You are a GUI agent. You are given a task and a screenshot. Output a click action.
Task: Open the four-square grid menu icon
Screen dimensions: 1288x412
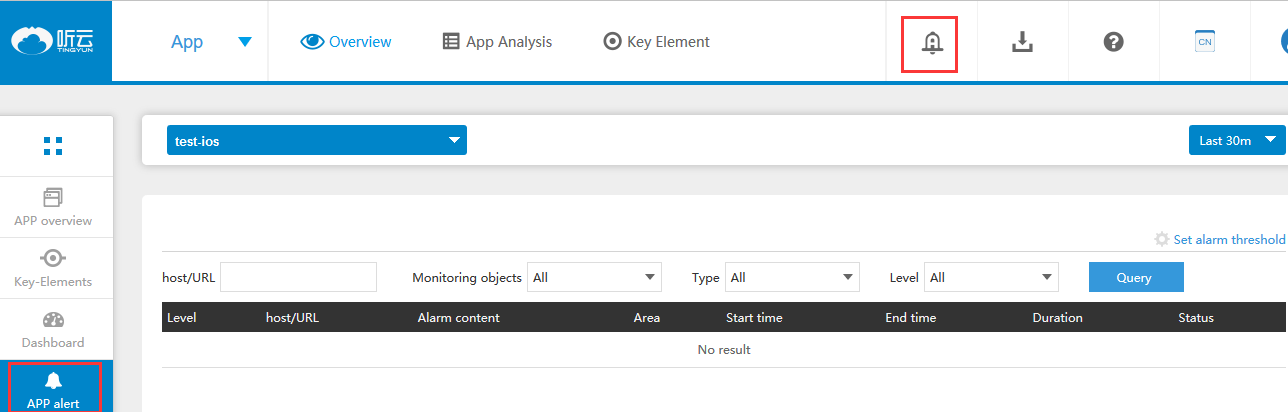point(53,146)
